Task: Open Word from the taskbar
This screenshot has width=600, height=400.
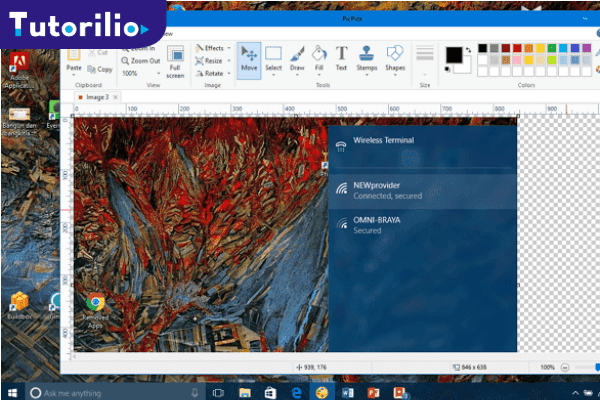Action: tap(347, 393)
